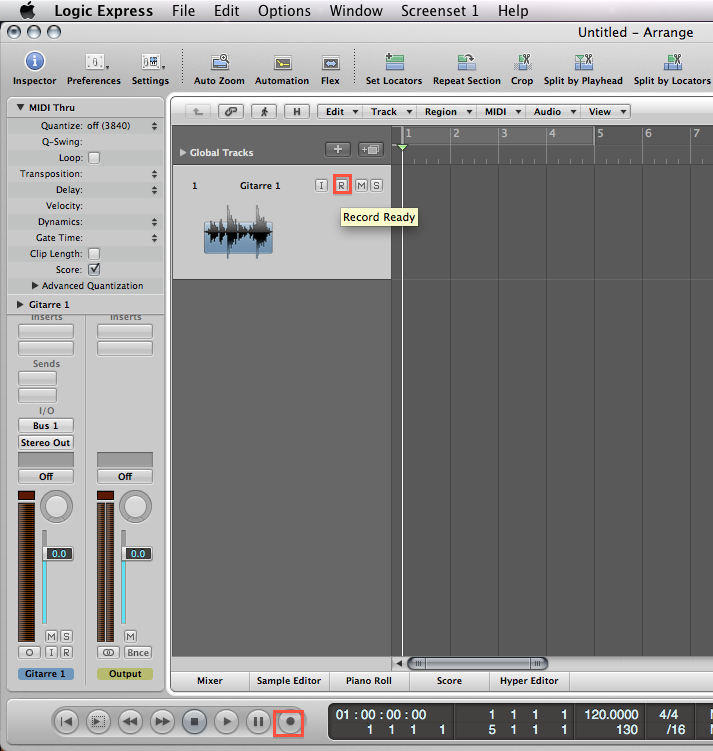The height and width of the screenshot is (751, 713).
Task: Uncheck the Score checkbox
Action: coord(94,270)
